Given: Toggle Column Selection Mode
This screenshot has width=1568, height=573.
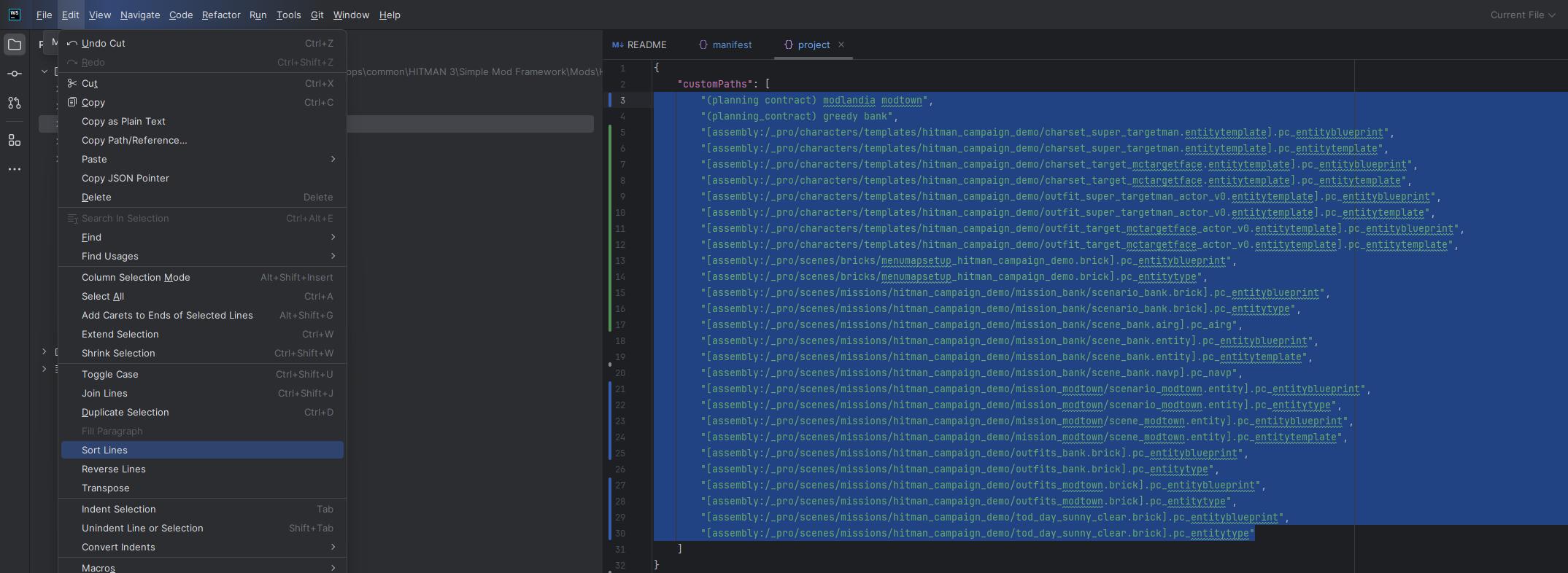Looking at the screenshot, I should pos(202,277).
